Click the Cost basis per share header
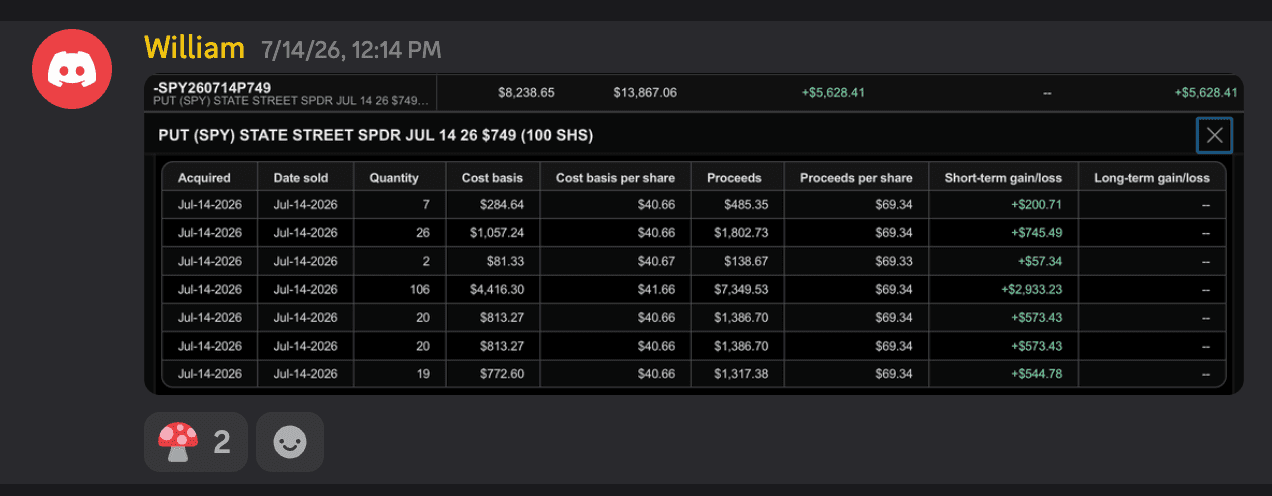This screenshot has height=496, width=1272. tap(615, 178)
